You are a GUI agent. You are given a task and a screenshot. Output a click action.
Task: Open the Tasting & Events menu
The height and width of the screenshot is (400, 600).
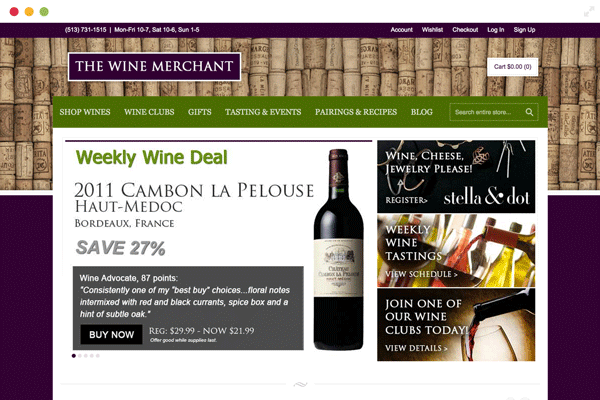[x=263, y=112]
